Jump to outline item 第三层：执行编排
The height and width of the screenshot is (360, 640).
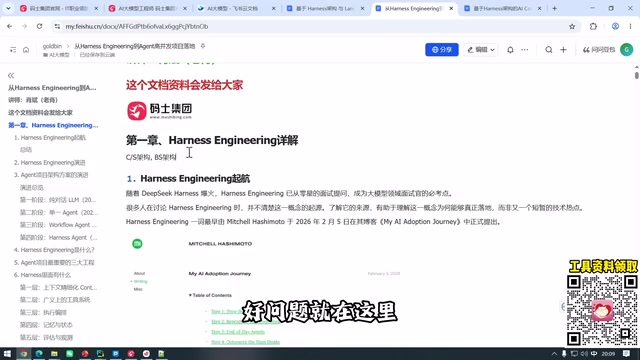43,312
